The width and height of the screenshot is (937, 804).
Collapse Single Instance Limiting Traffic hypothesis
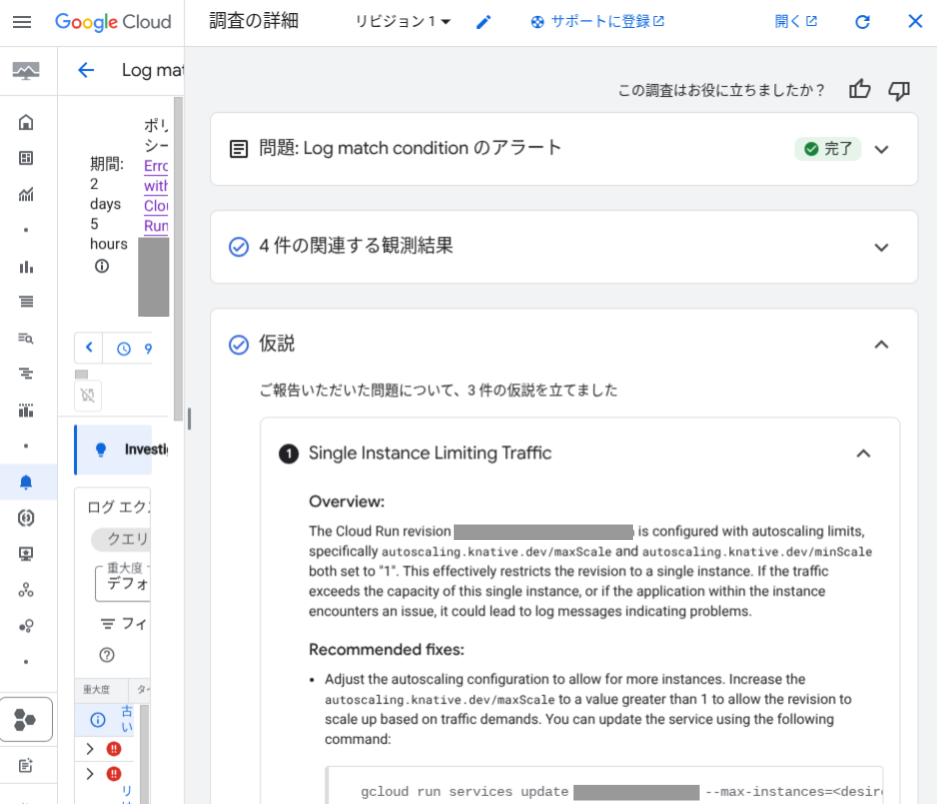point(863,454)
